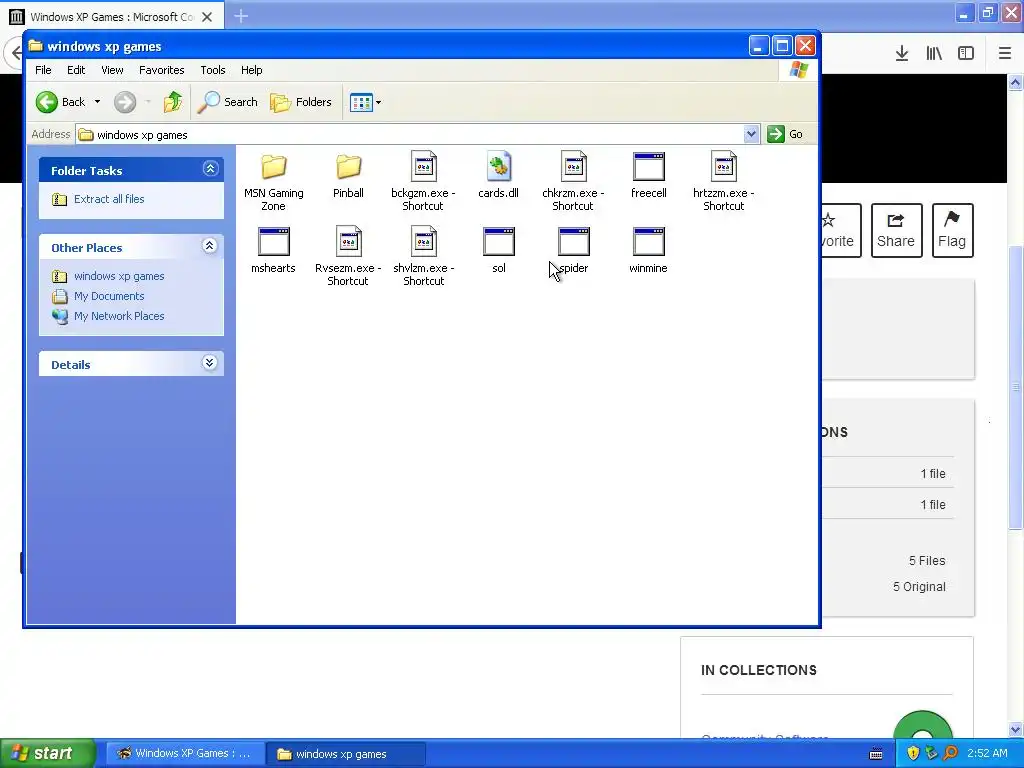Select chkrzm.exe shortcut file
Image resolution: width=1024 pixels, height=768 pixels.
573,182
